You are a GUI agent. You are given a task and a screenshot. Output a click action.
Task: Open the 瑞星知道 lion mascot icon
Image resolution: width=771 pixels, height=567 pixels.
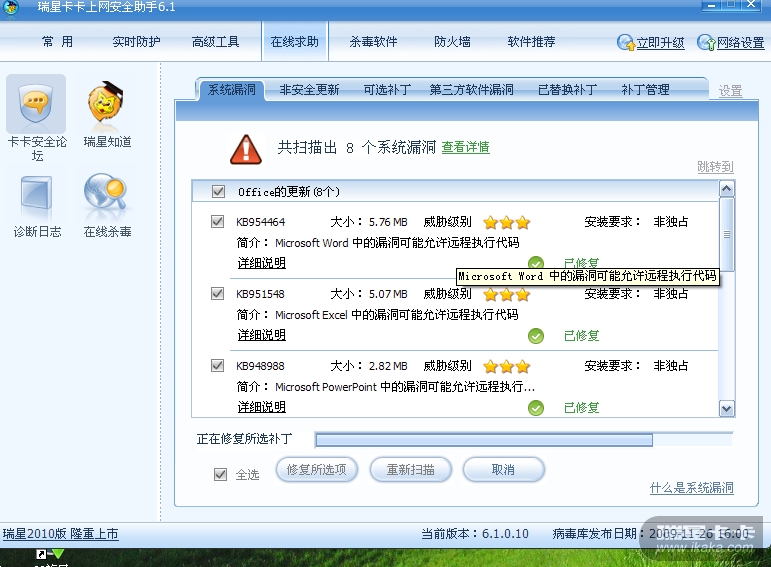pyautogui.click(x=106, y=102)
